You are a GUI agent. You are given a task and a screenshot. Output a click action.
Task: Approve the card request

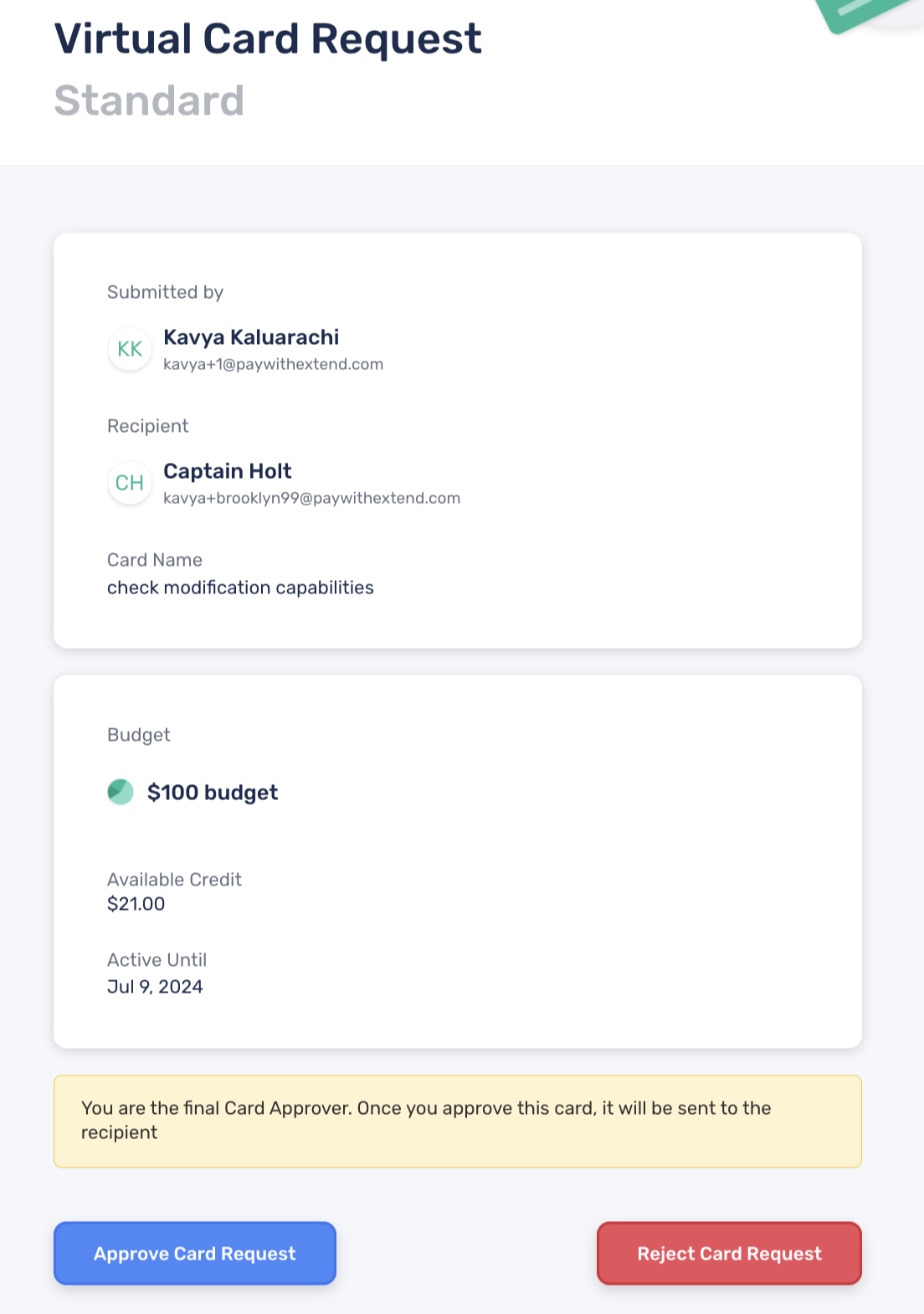[x=195, y=1253]
